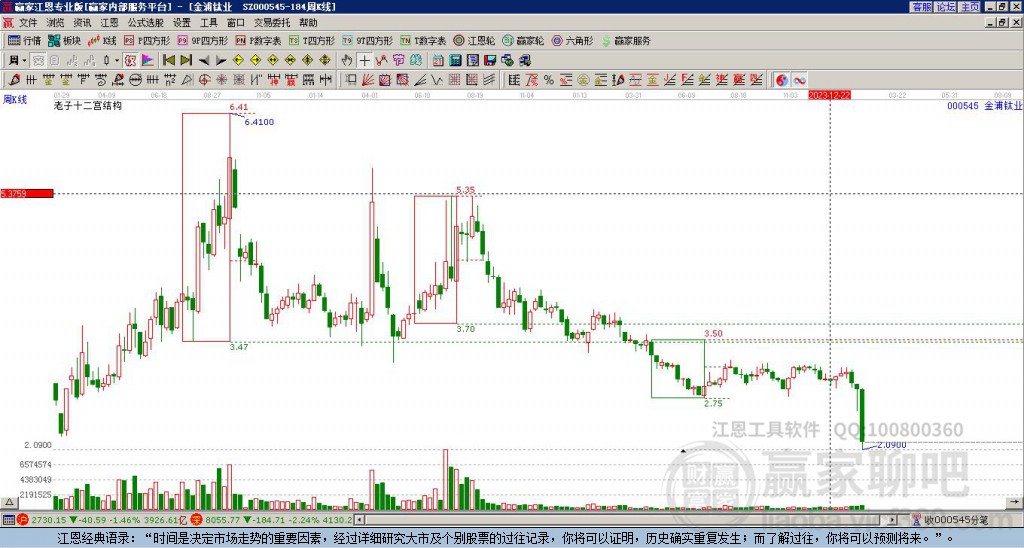Click the 客服 button in title bar
The height and width of the screenshot is (548, 1024).
921,7
